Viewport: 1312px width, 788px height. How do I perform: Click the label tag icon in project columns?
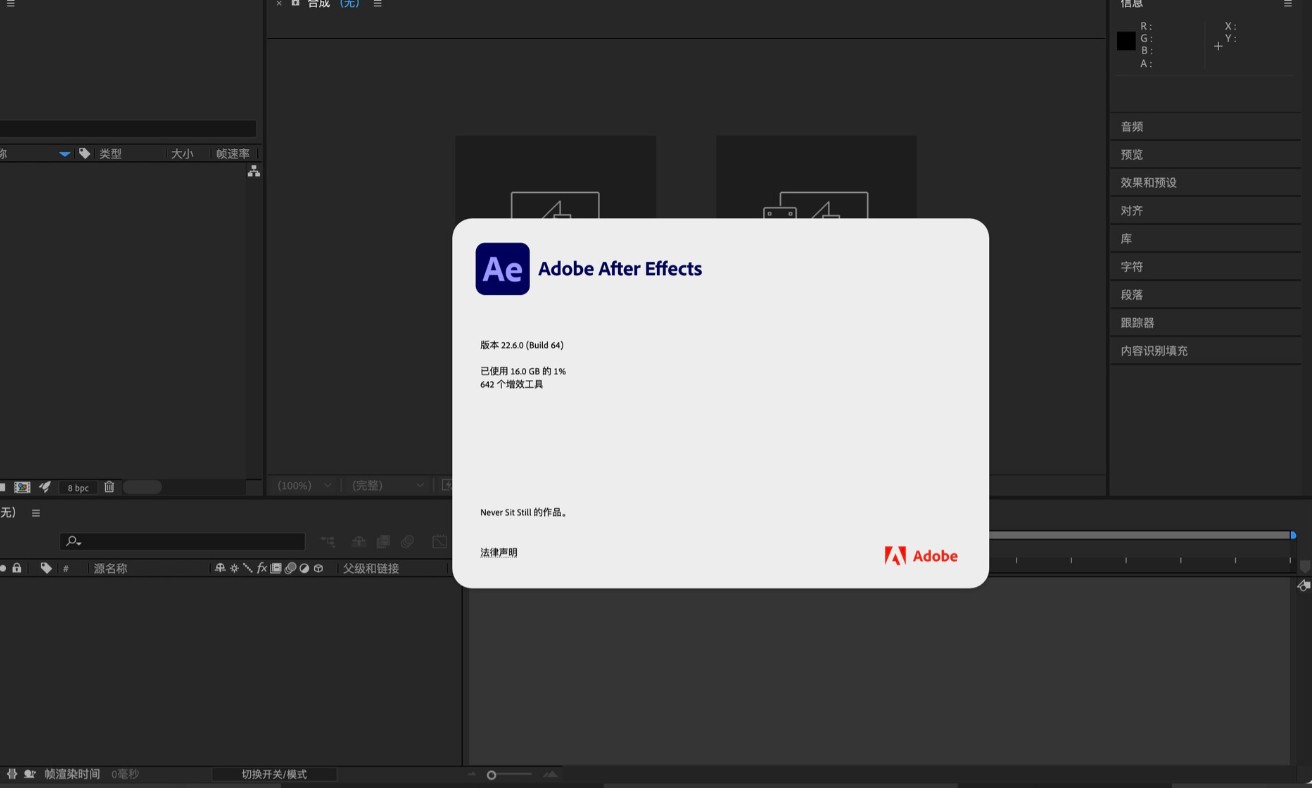(x=85, y=153)
